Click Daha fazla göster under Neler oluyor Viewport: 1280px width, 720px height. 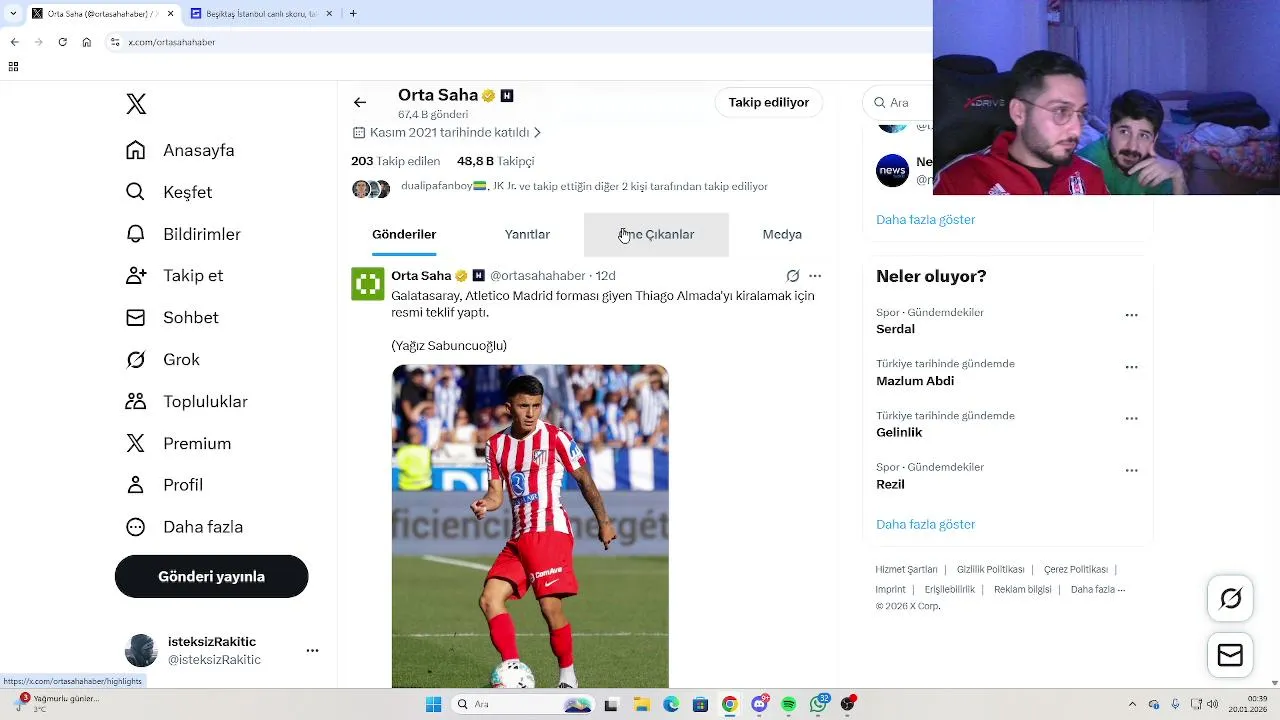[x=925, y=524]
